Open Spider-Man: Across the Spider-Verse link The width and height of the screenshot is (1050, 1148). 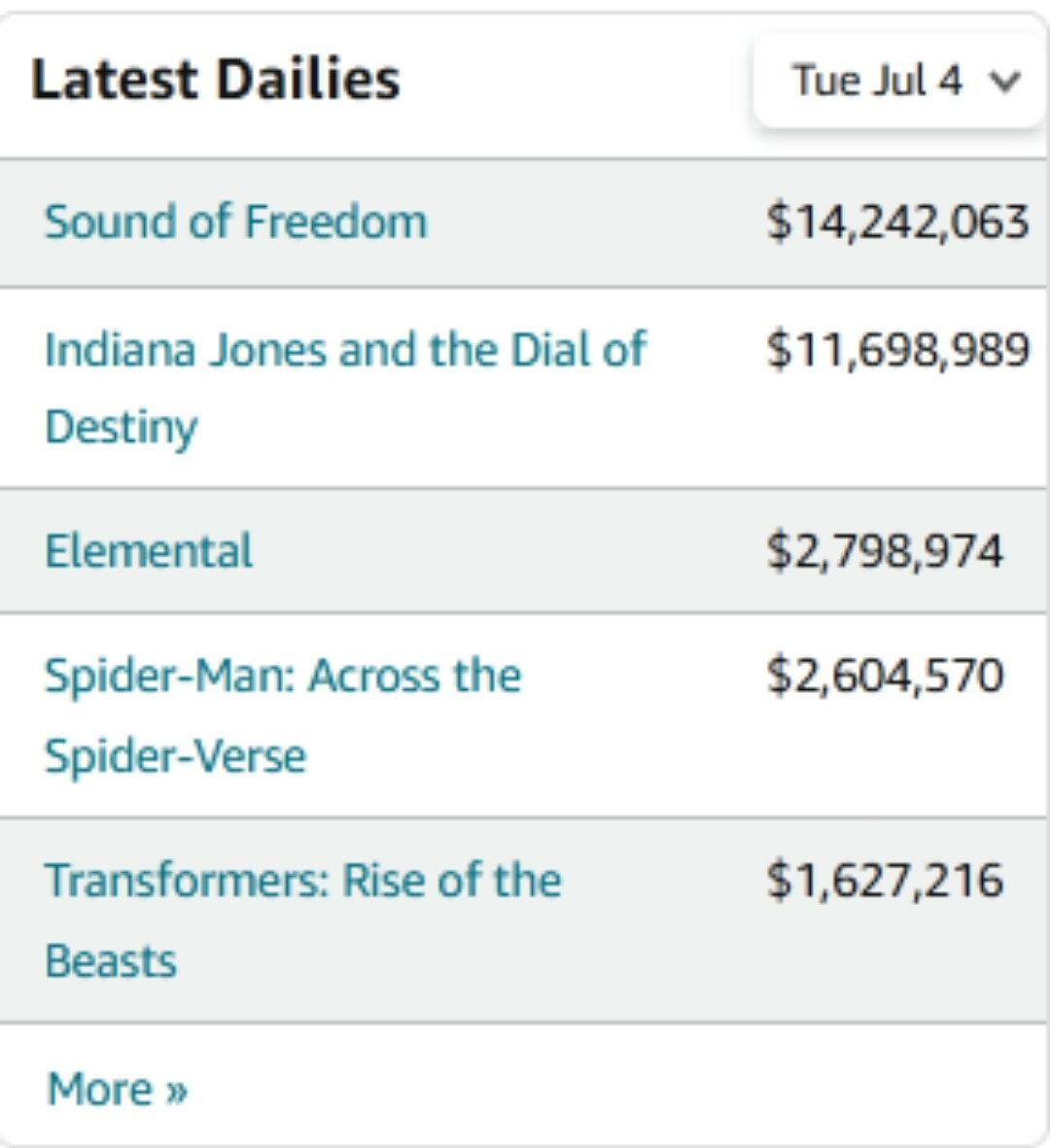(x=283, y=676)
